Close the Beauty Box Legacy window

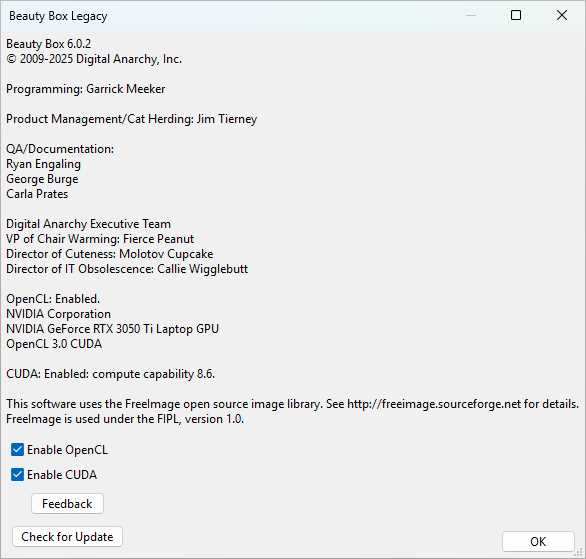[x=562, y=15]
